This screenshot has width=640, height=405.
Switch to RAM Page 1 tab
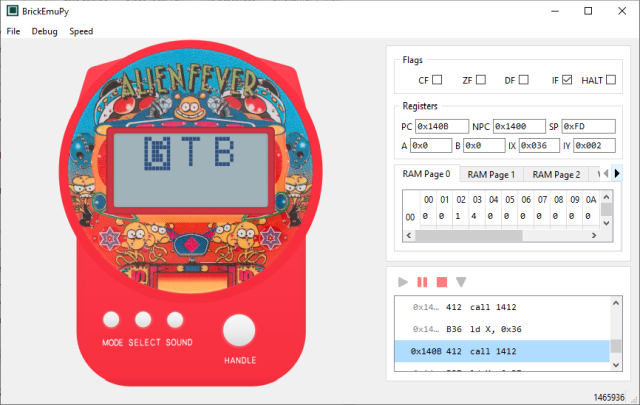[x=491, y=175]
